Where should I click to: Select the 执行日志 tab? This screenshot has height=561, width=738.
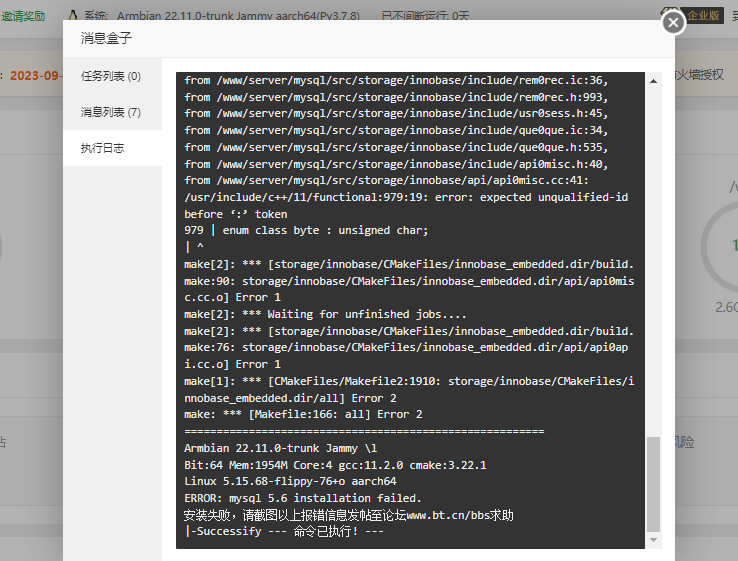[112, 148]
